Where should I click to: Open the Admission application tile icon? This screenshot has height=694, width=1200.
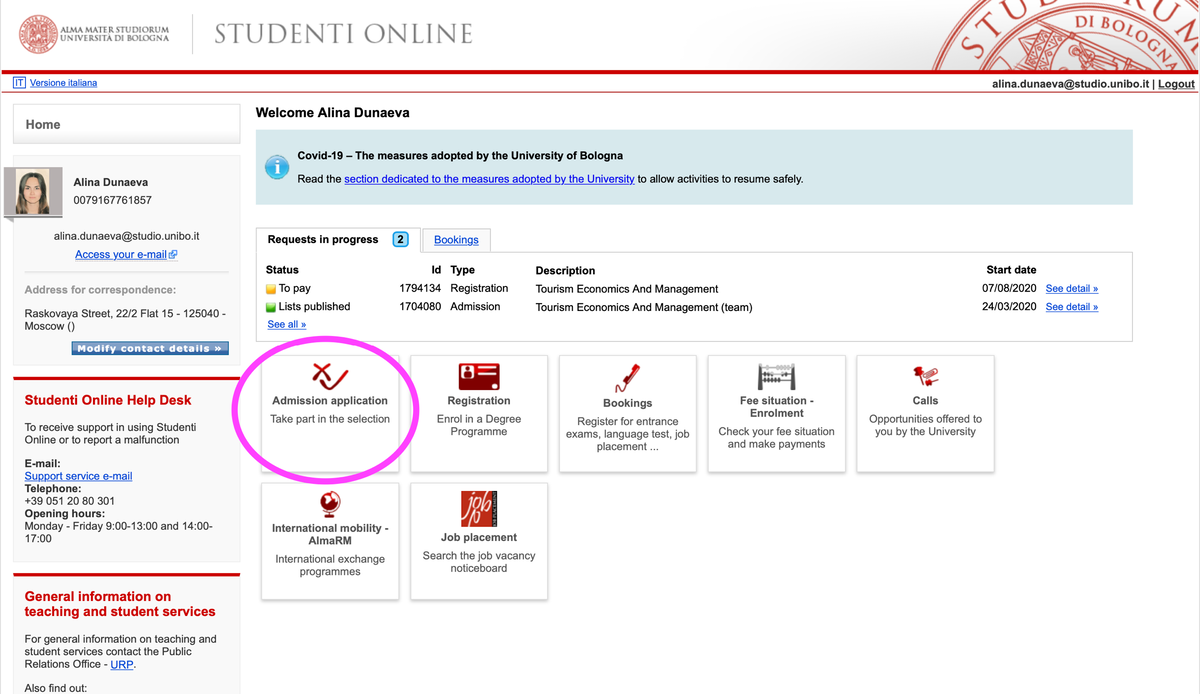[x=329, y=376]
